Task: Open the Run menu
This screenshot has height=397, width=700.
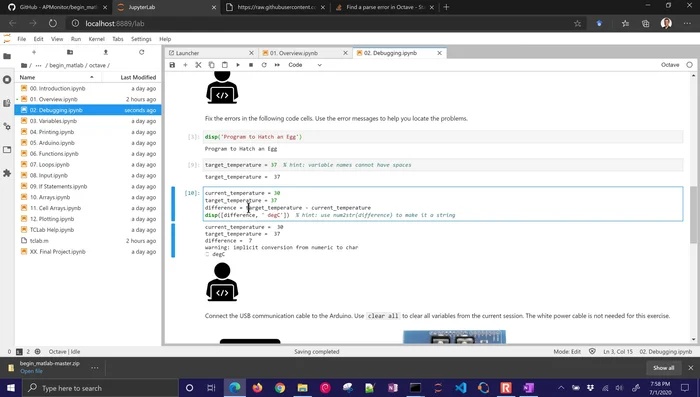Action: pyautogui.click(x=76, y=39)
